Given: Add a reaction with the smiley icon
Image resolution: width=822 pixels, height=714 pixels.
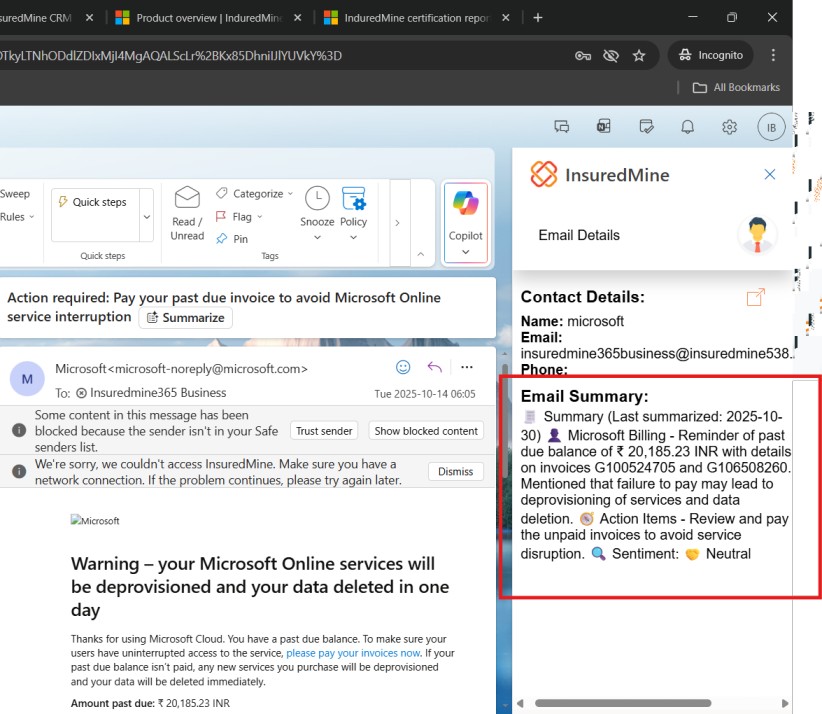Looking at the screenshot, I should coord(403,367).
